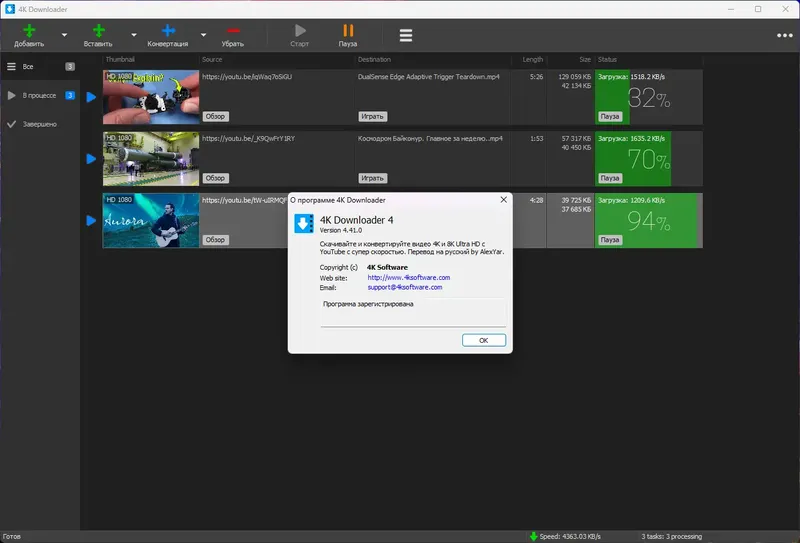Click the Готов status bar text
Screen dimensions: 800x543
point(12,536)
